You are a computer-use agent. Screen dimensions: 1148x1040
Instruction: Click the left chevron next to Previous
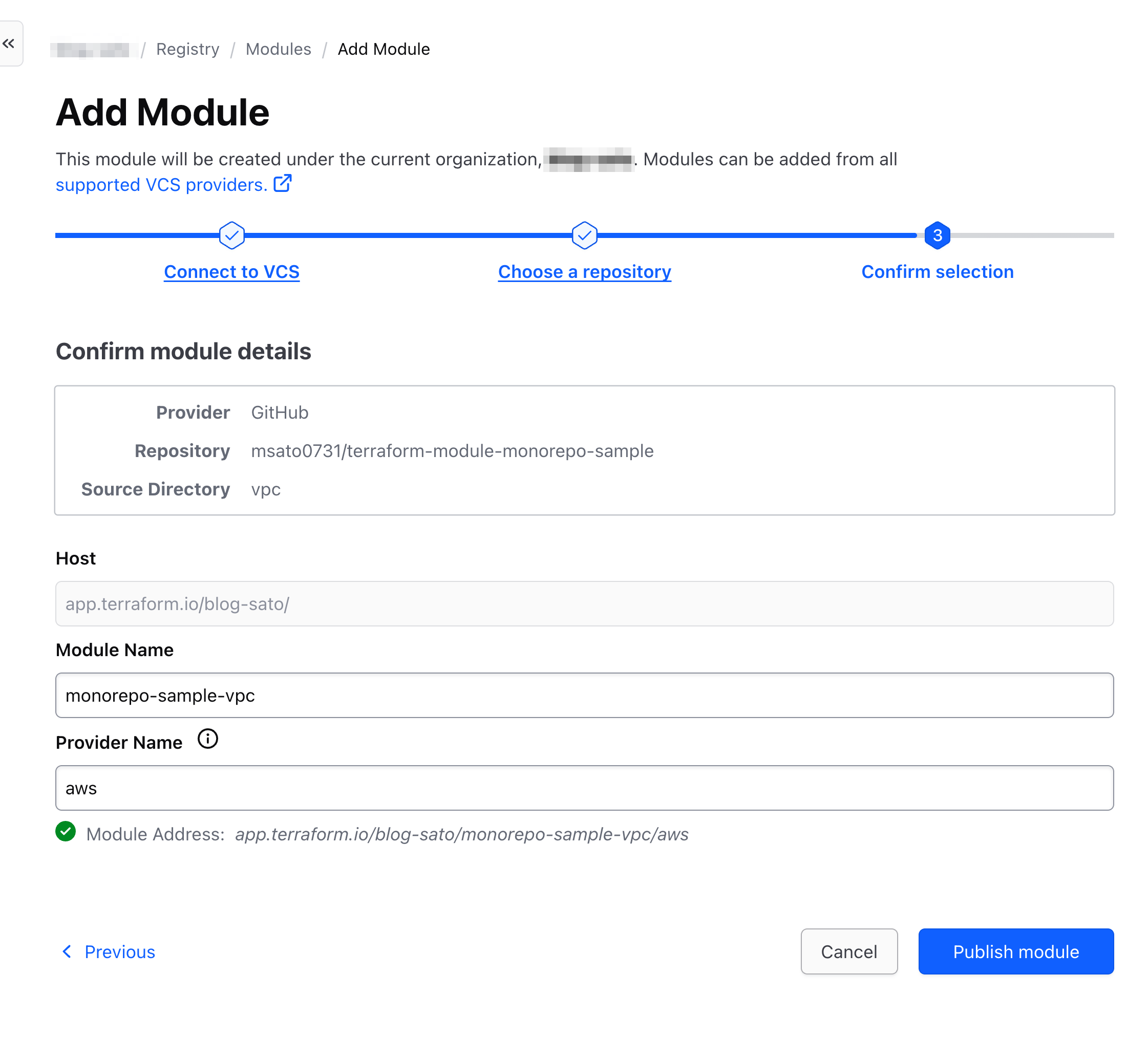[x=67, y=951]
